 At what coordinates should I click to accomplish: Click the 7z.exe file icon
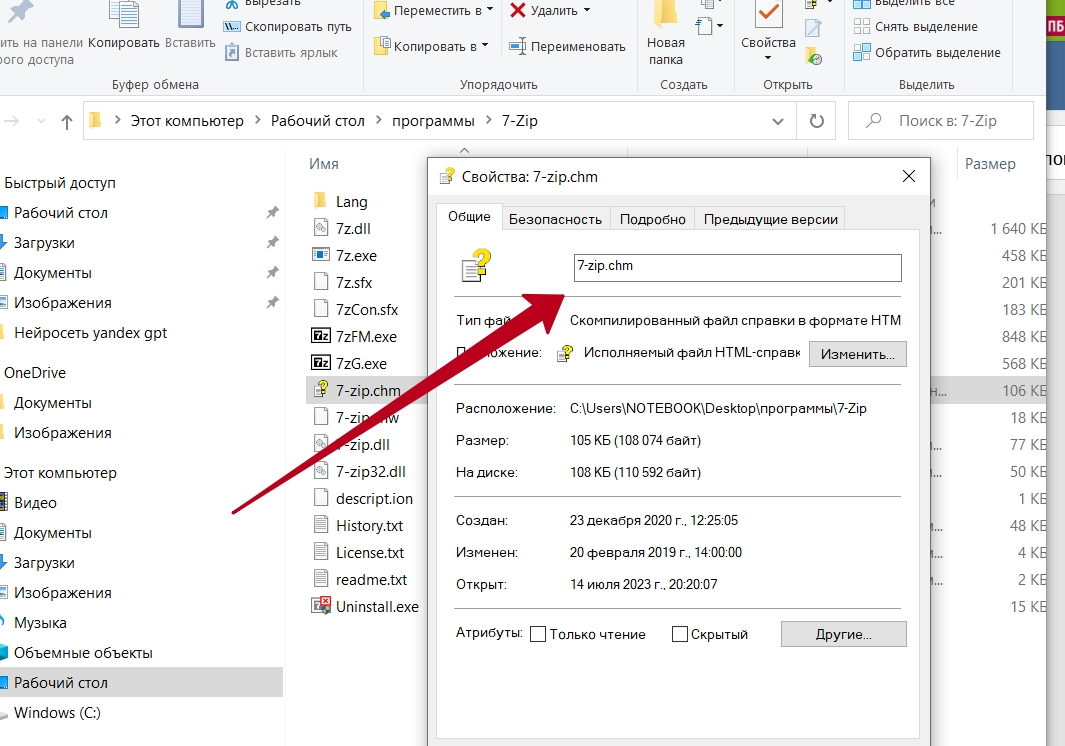pyautogui.click(x=321, y=255)
